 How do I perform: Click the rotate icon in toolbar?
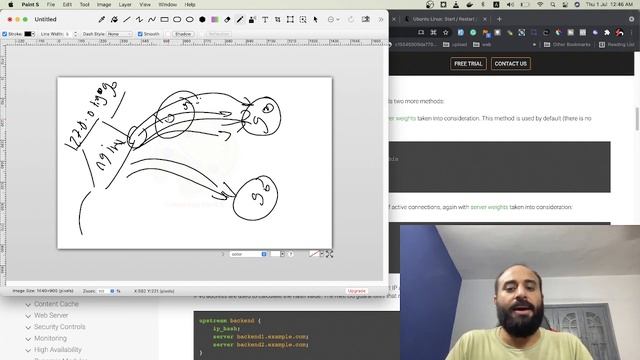351,19
